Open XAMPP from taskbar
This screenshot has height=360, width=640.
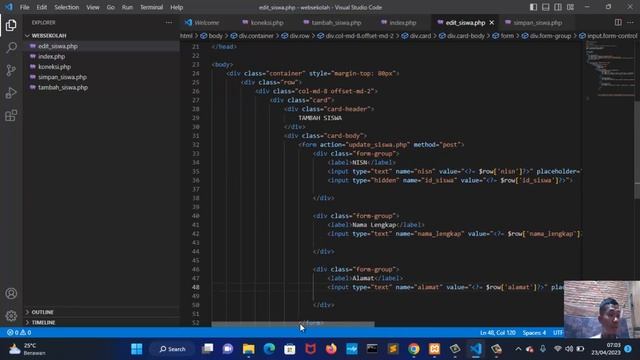point(434,349)
